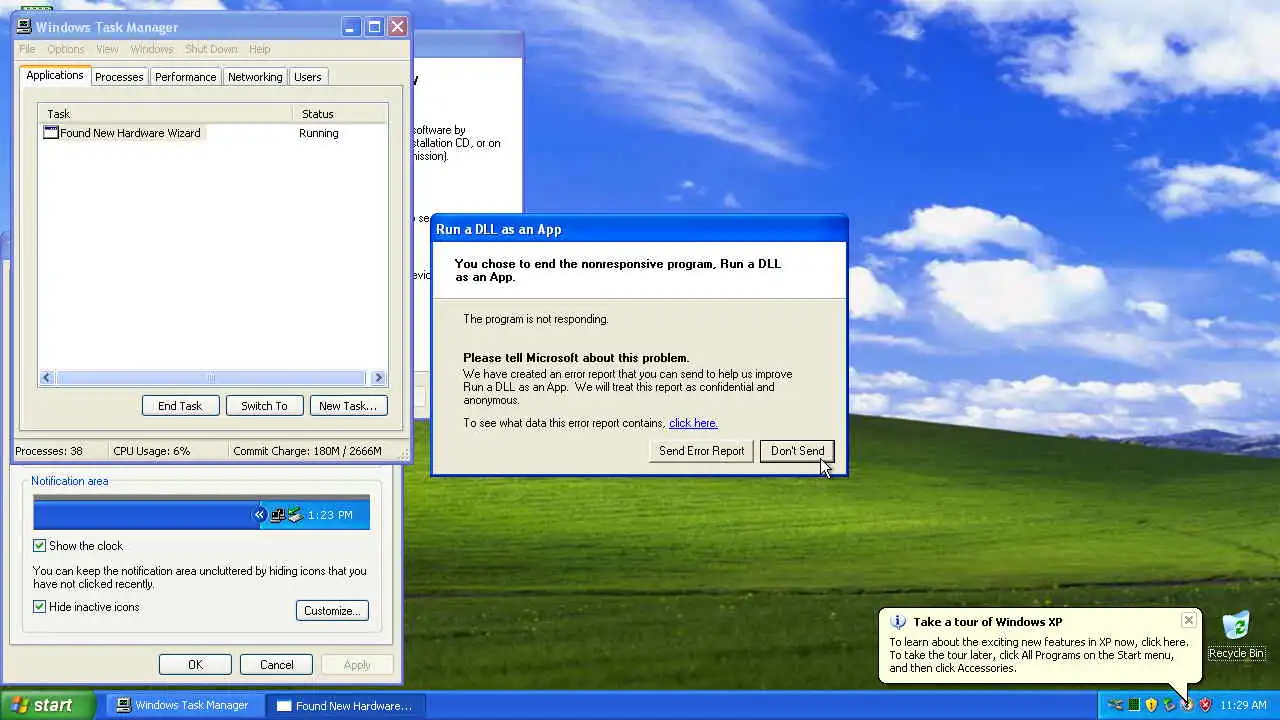Follow the 'click here' error report link
Image resolution: width=1280 pixels, height=720 pixels.
[693, 423]
